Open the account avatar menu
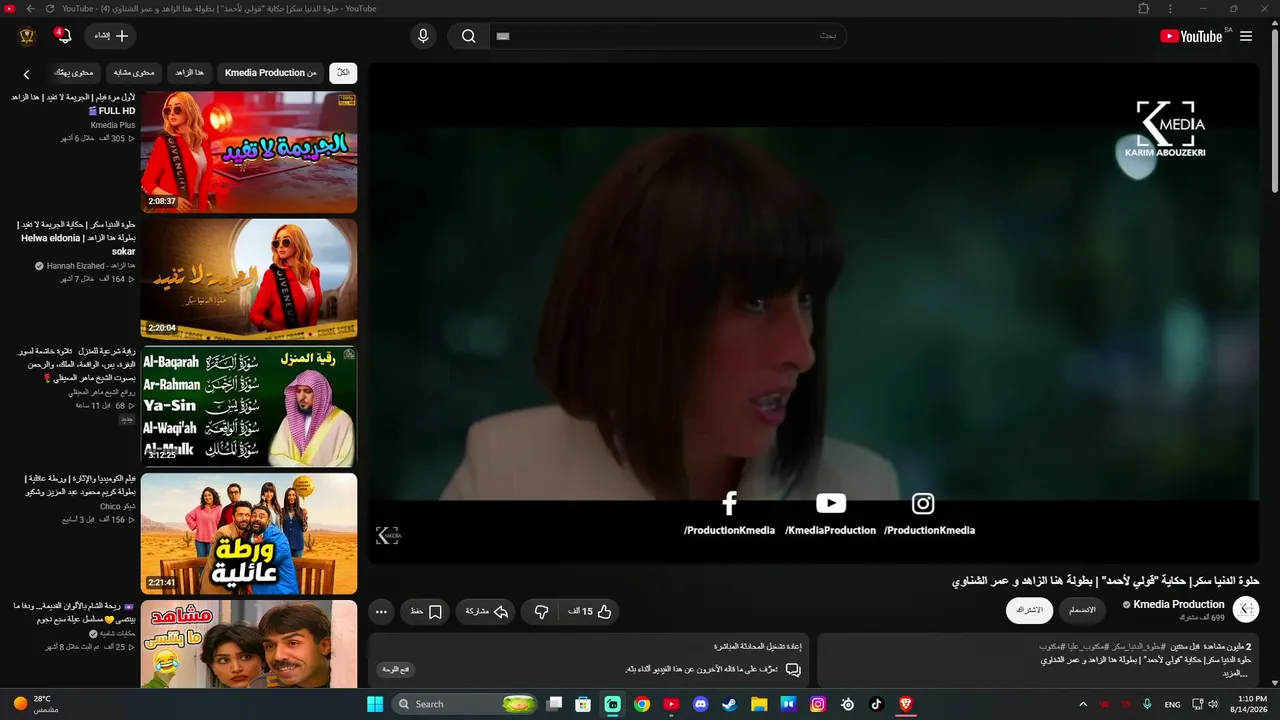1280x720 pixels. 27,36
